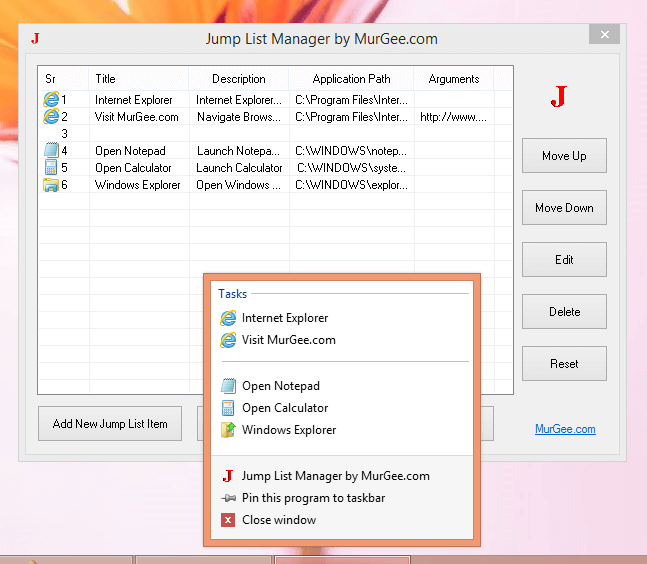Click the C:\WINDOWS\notep... path cell
Screen dimensions: 647x564
pos(351,151)
